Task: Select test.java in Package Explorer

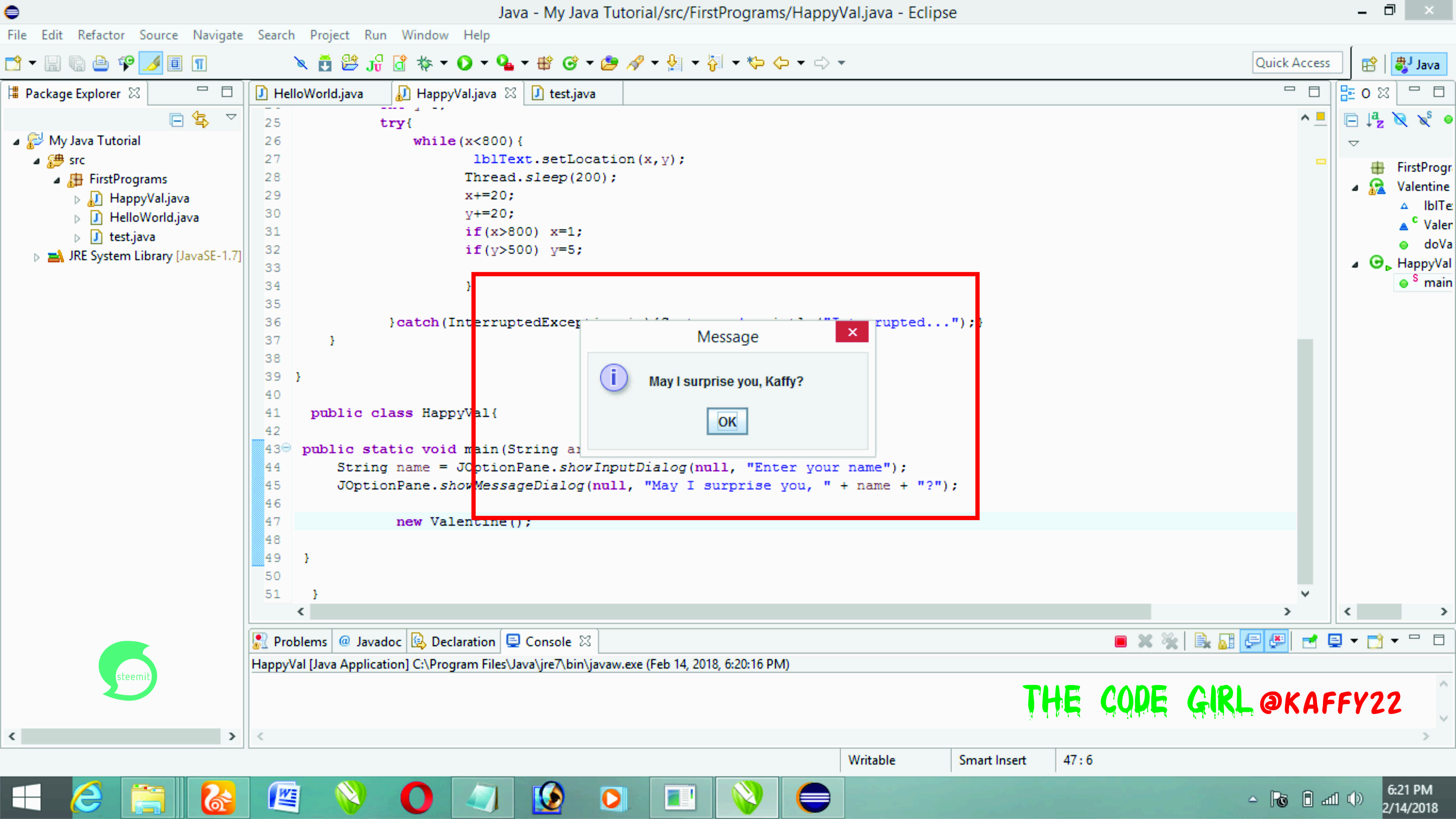Action: 132,236
